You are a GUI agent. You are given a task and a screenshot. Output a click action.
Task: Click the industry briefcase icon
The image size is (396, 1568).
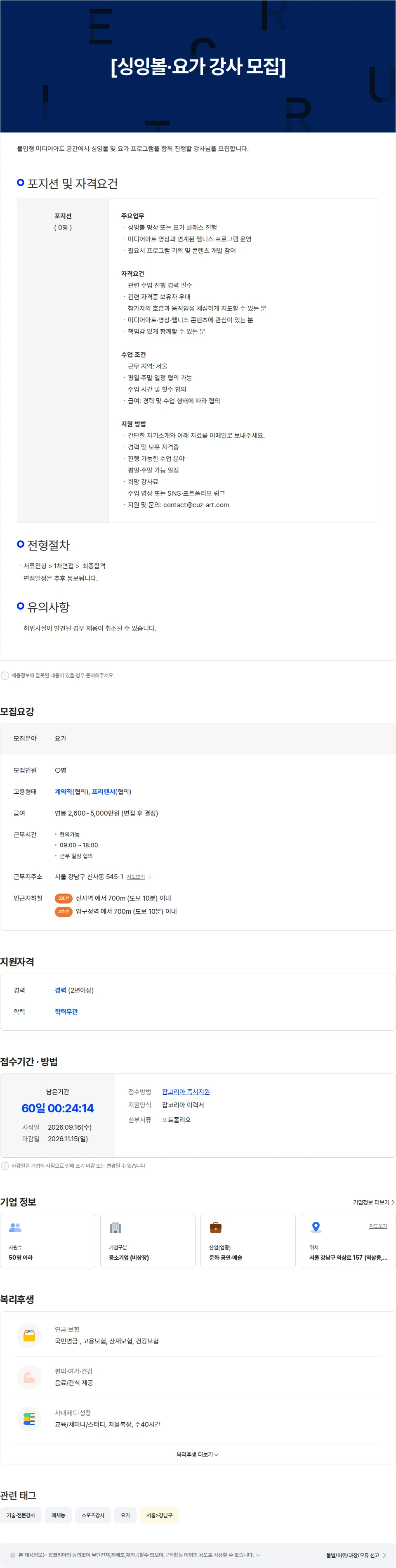click(x=215, y=1228)
